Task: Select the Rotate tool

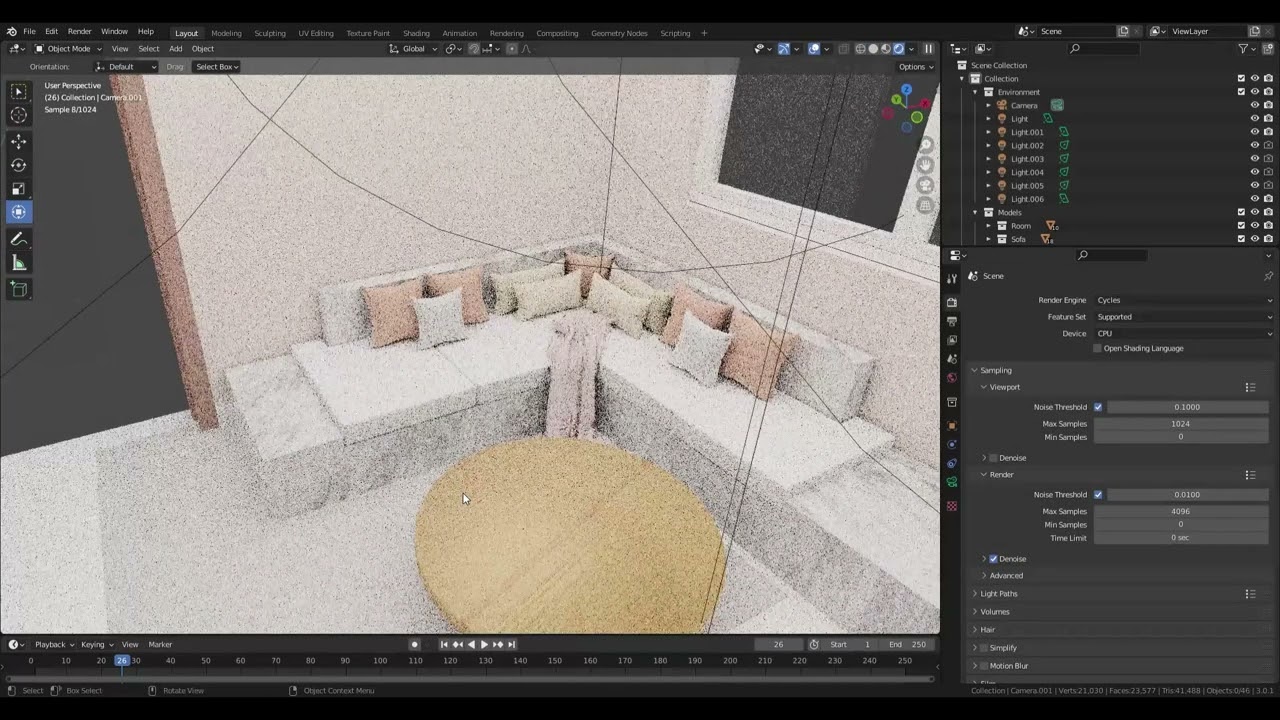Action: [19, 165]
